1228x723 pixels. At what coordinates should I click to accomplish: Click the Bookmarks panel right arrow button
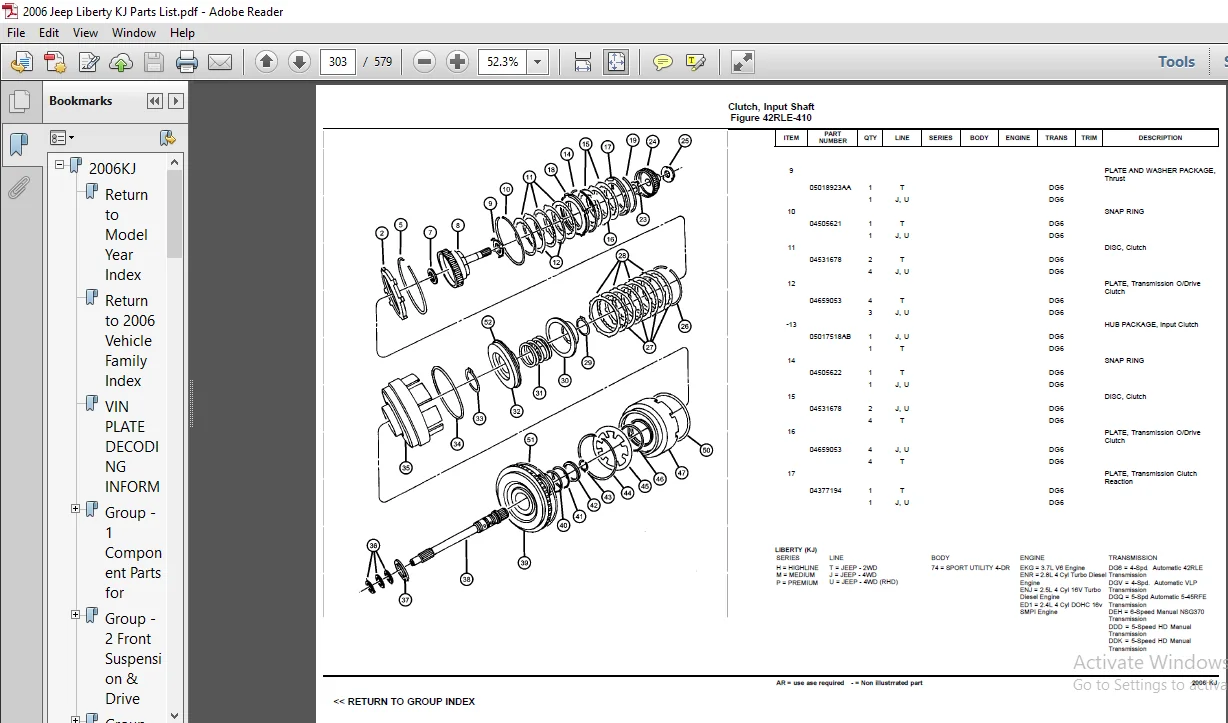(x=176, y=101)
